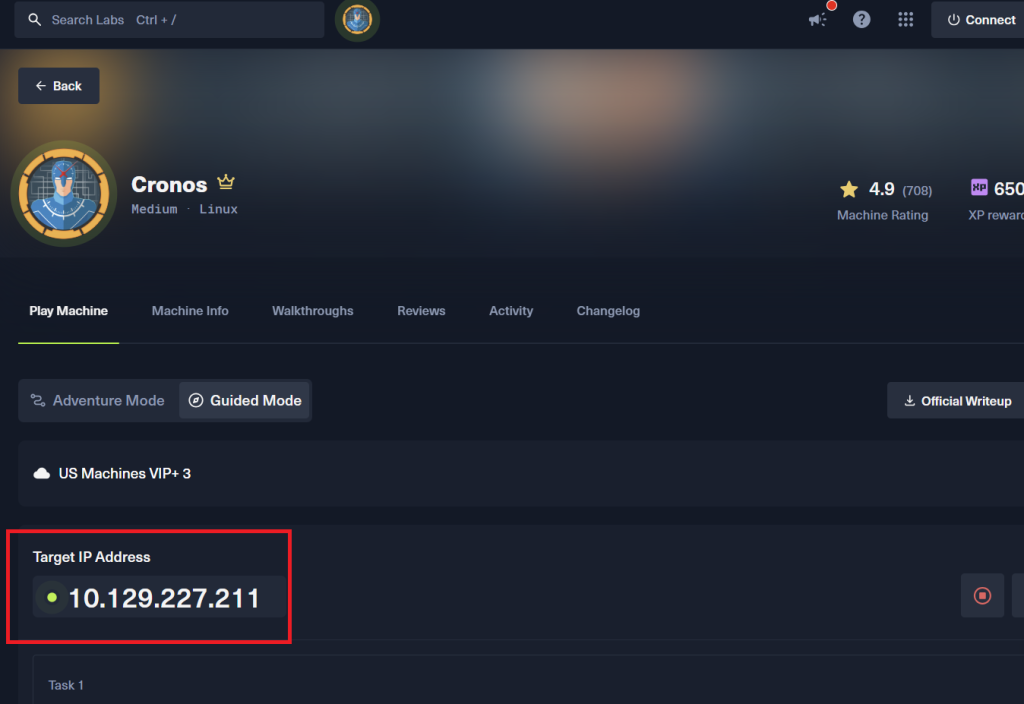Click the gold star rating icon
Screen dimensions: 1024x704
848,189
